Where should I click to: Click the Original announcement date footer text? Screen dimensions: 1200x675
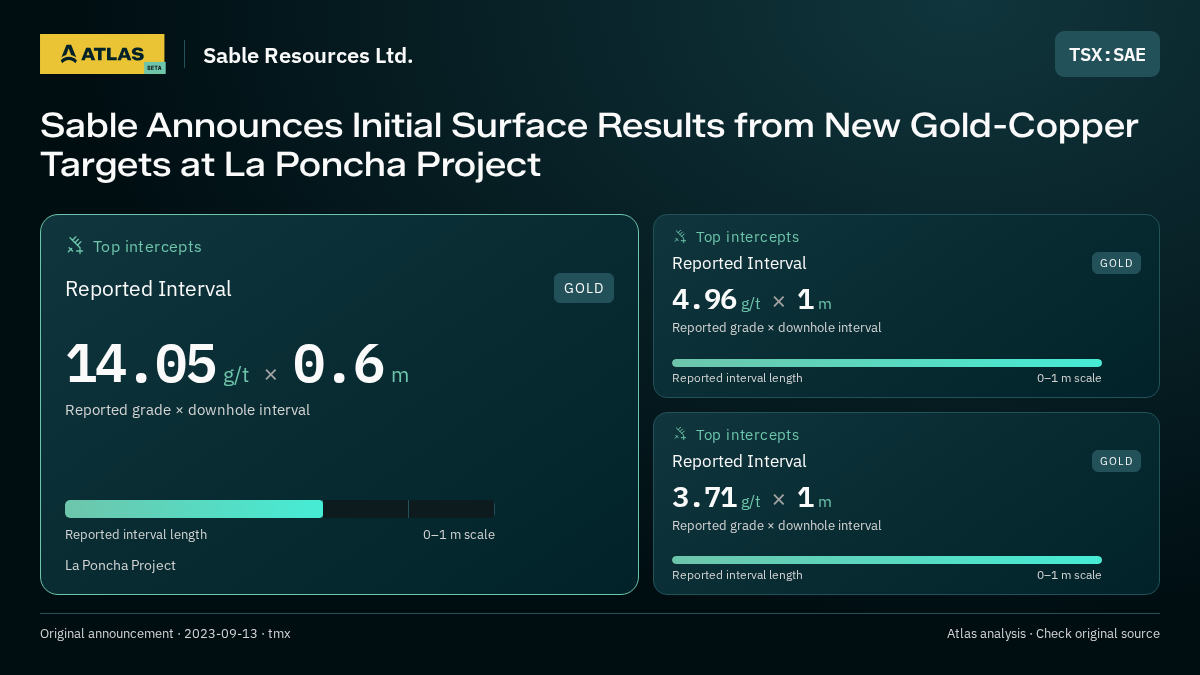point(165,633)
